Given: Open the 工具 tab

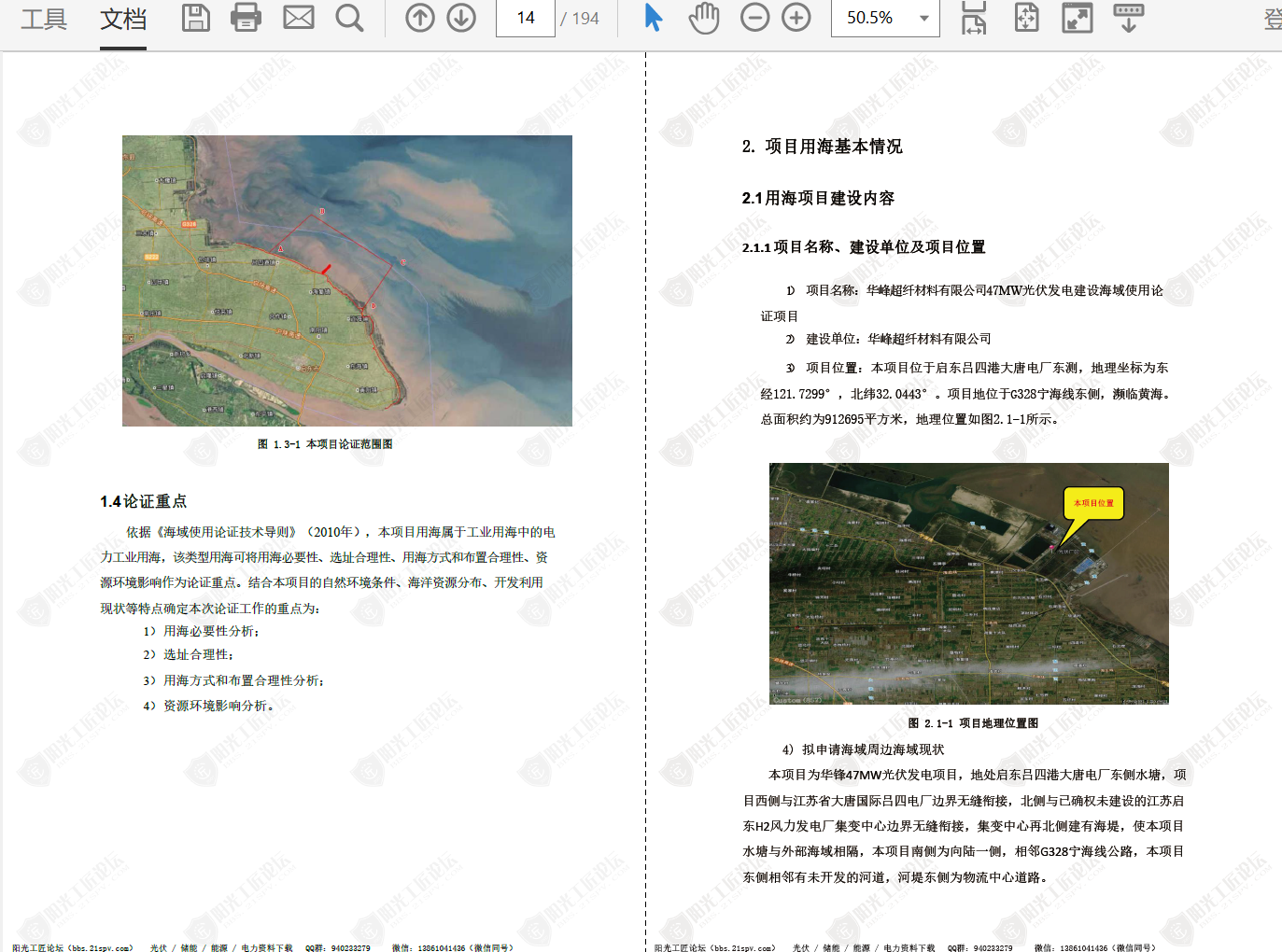Looking at the screenshot, I should click(44, 19).
